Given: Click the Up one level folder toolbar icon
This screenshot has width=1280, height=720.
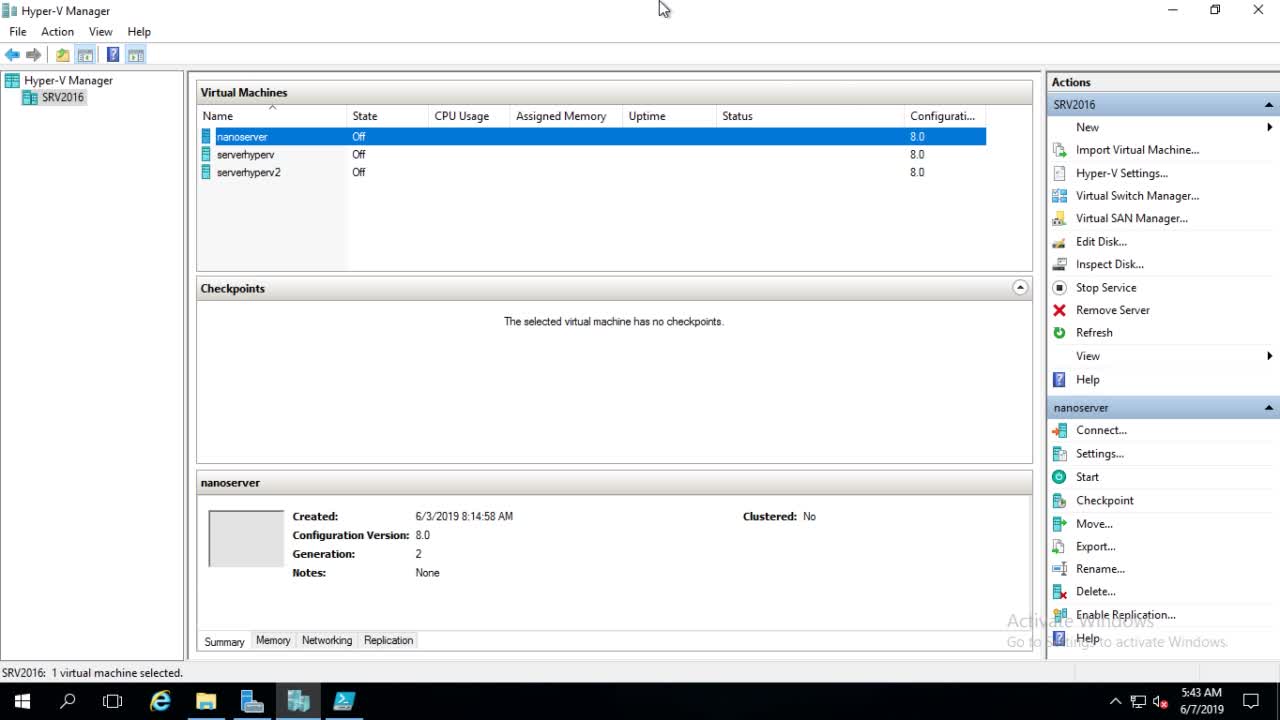Looking at the screenshot, I should point(63,55).
